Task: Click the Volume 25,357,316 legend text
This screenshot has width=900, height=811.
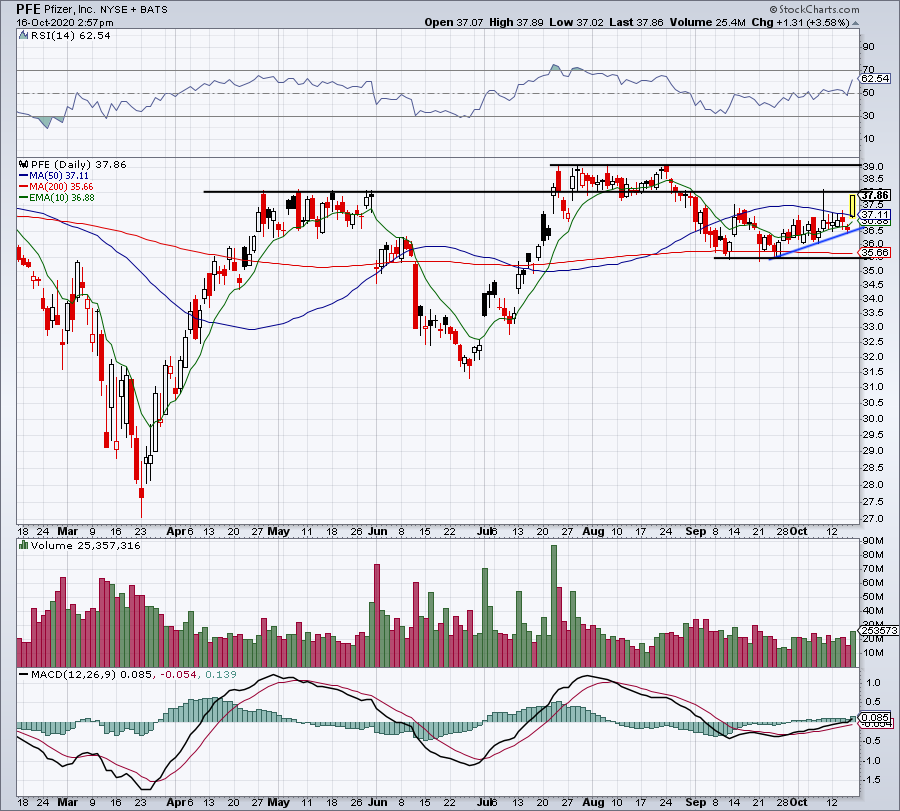Action: [86, 545]
